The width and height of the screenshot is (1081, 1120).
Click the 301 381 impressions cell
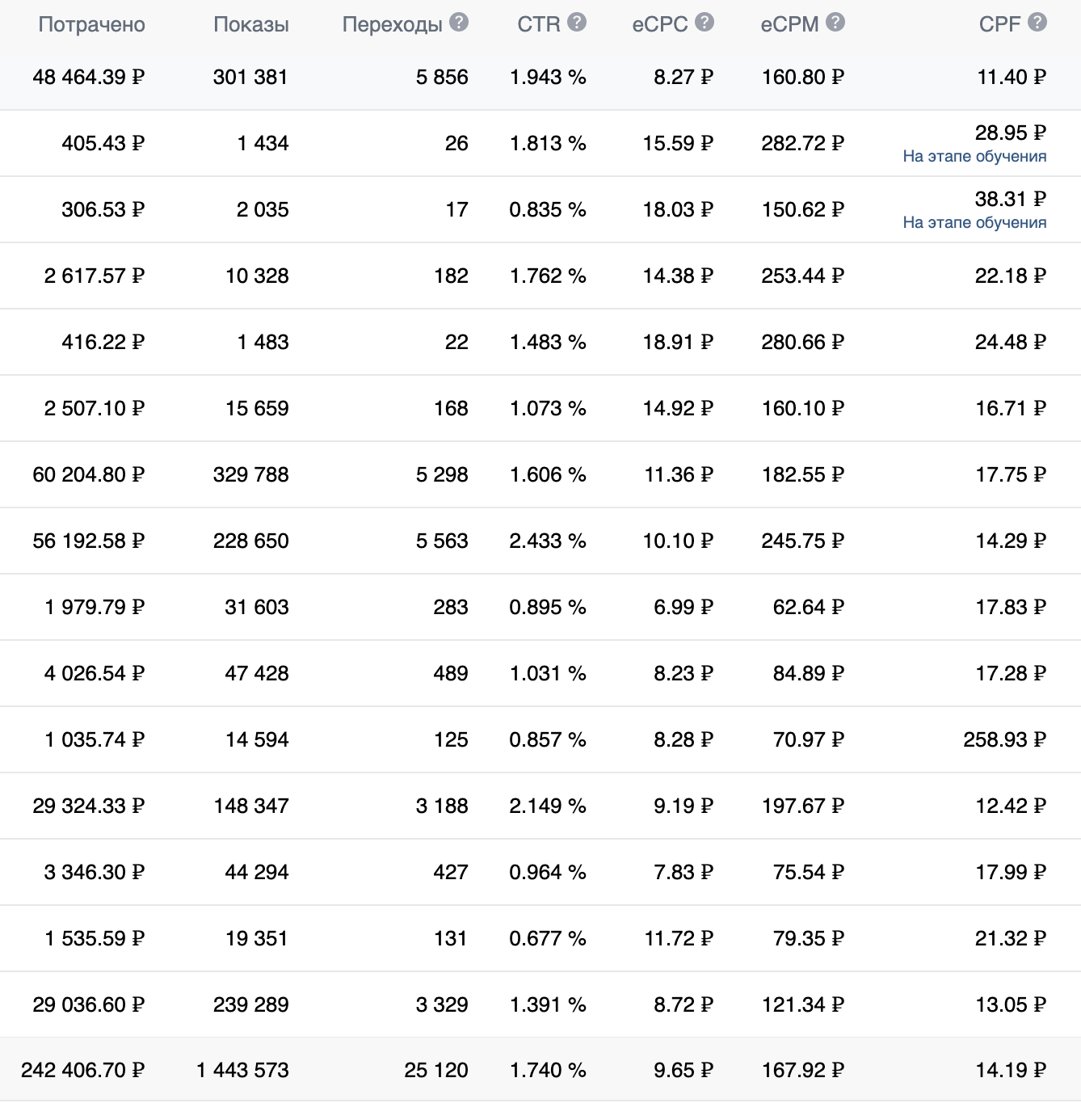tap(250, 77)
